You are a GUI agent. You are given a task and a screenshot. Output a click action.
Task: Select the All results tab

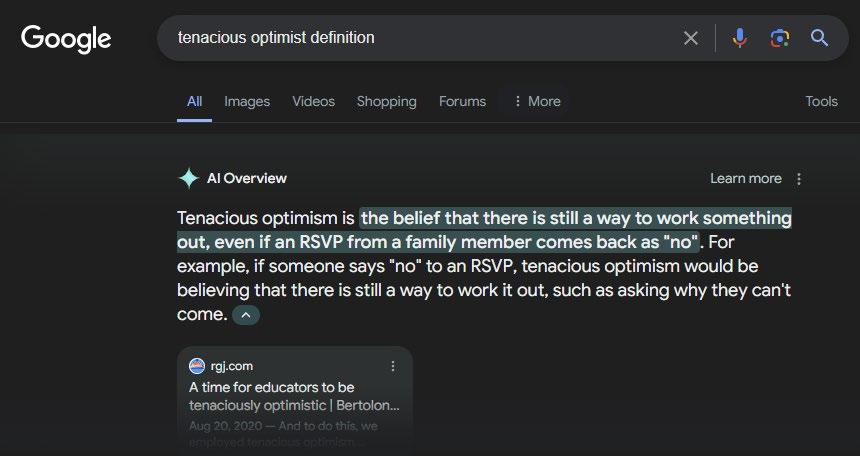[194, 101]
